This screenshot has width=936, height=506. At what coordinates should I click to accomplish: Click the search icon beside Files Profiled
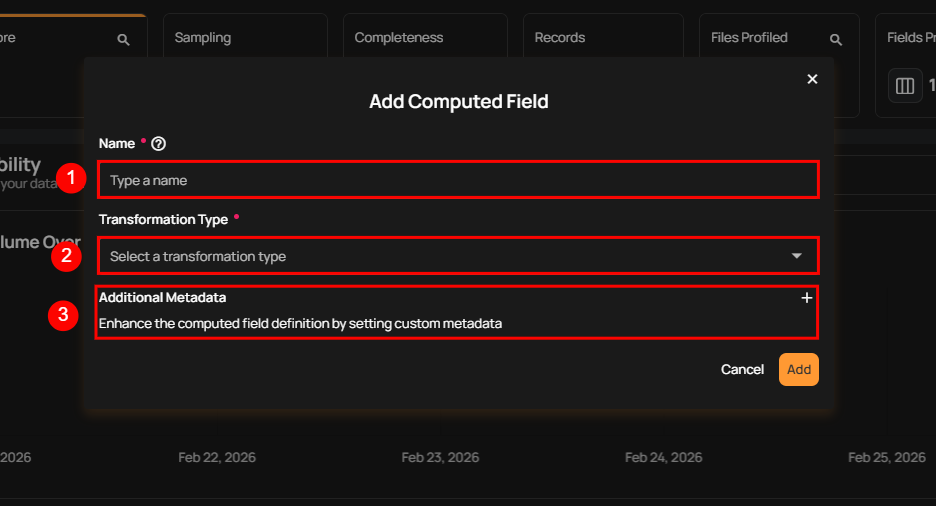pos(836,39)
